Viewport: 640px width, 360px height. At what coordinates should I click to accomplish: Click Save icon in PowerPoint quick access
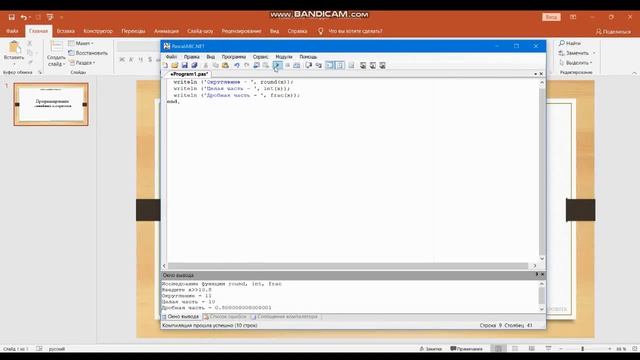[11, 17]
